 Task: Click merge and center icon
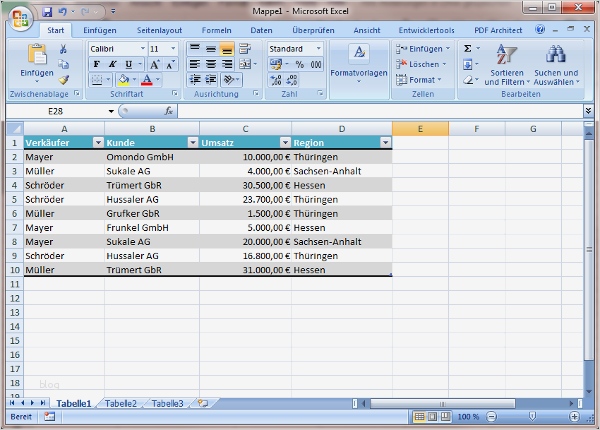(x=245, y=64)
